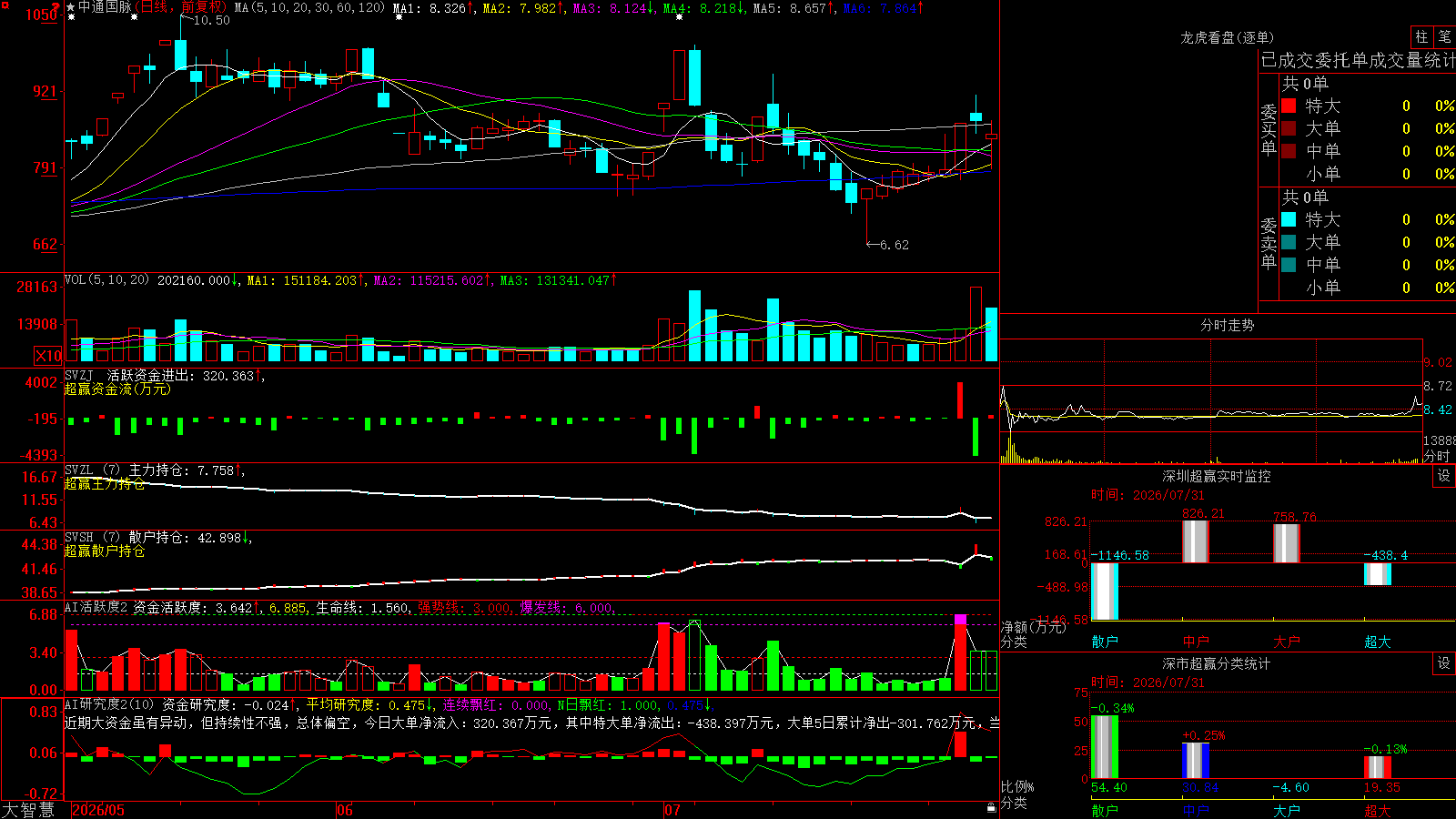Click the 强势线: 3.000 value
This screenshot has height=819, width=1456.
(465, 607)
